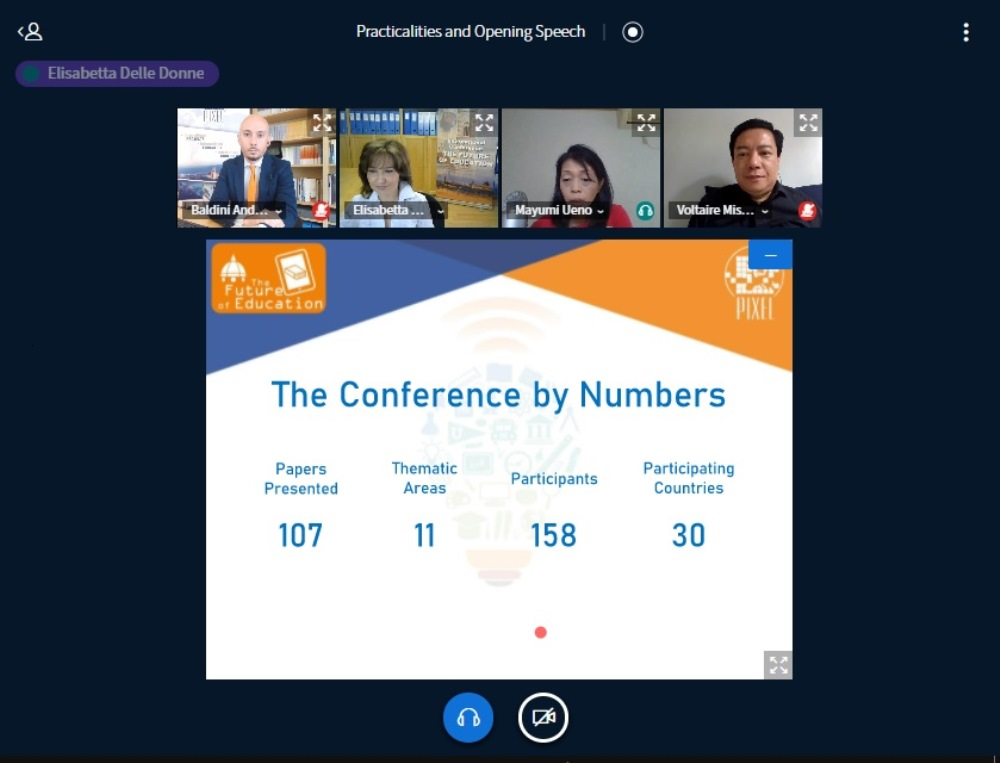This screenshot has height=763, width=1000.
Task: Hide the presentation with the minimize button
Action: click(x=770, y=255)
